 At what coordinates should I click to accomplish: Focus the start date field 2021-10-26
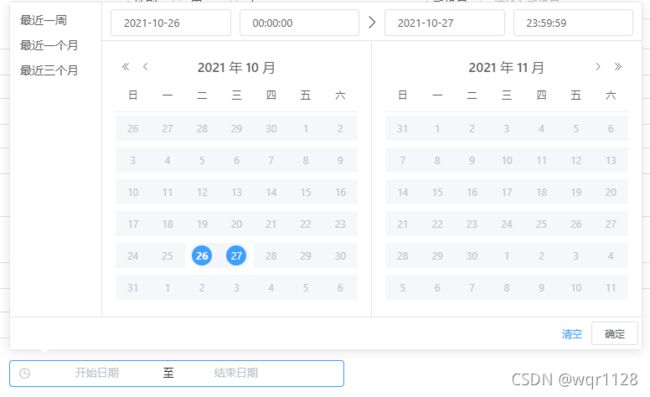point(171,23)
